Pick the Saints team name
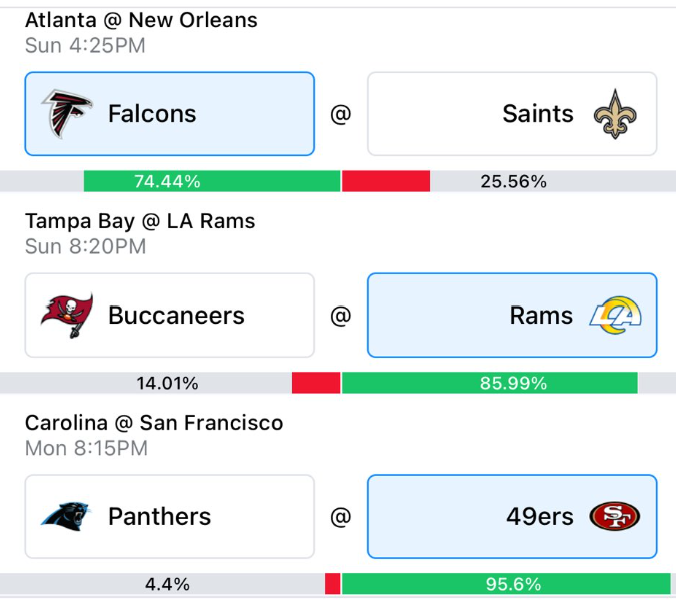The image size is (676, 610). 538,114
